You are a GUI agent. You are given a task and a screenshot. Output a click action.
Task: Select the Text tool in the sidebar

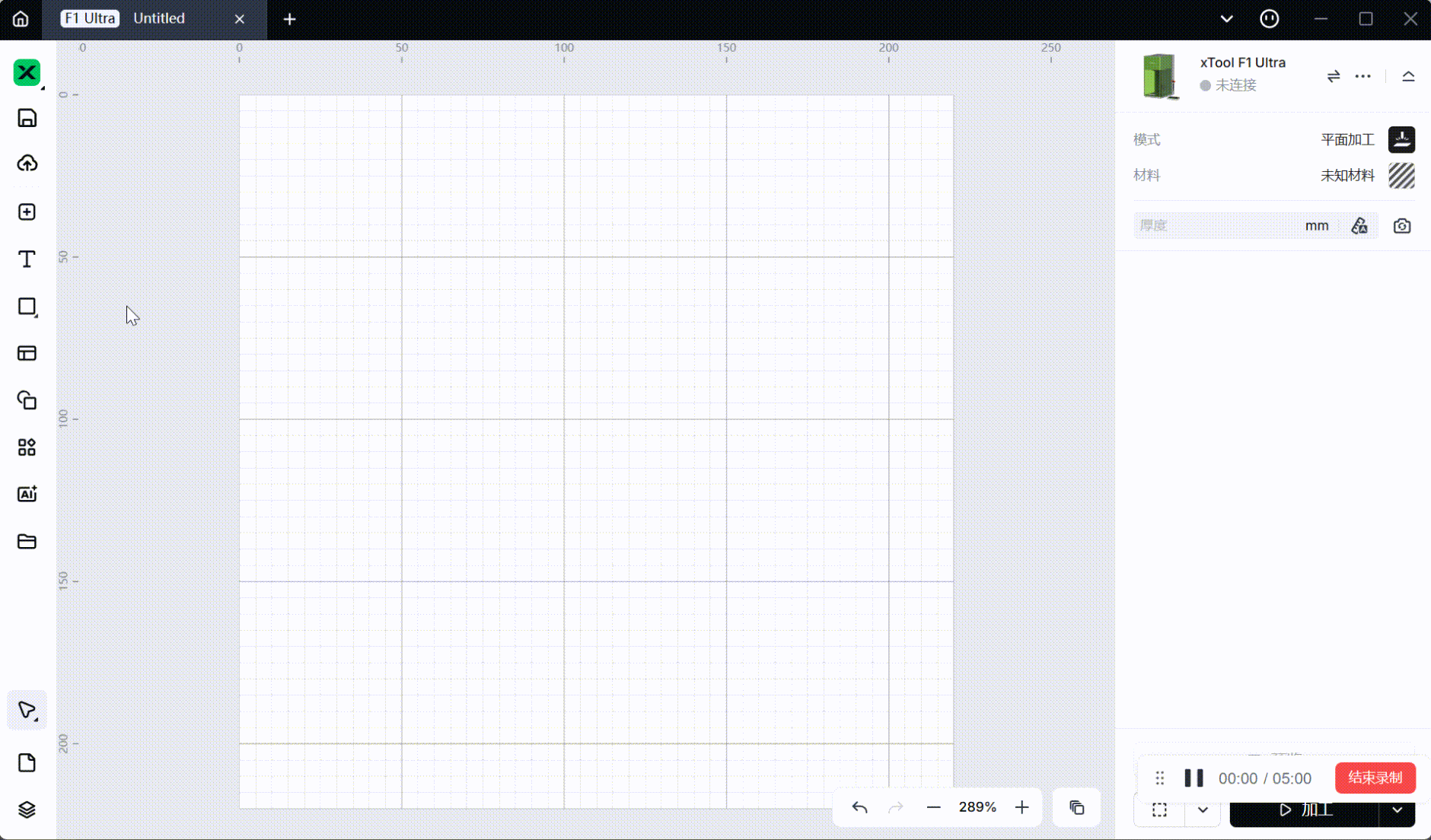(x=27, y=259)
